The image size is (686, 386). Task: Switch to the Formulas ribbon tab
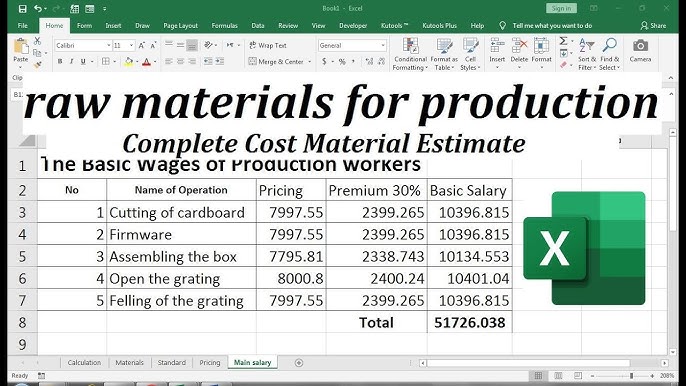(x=224, y=26)
